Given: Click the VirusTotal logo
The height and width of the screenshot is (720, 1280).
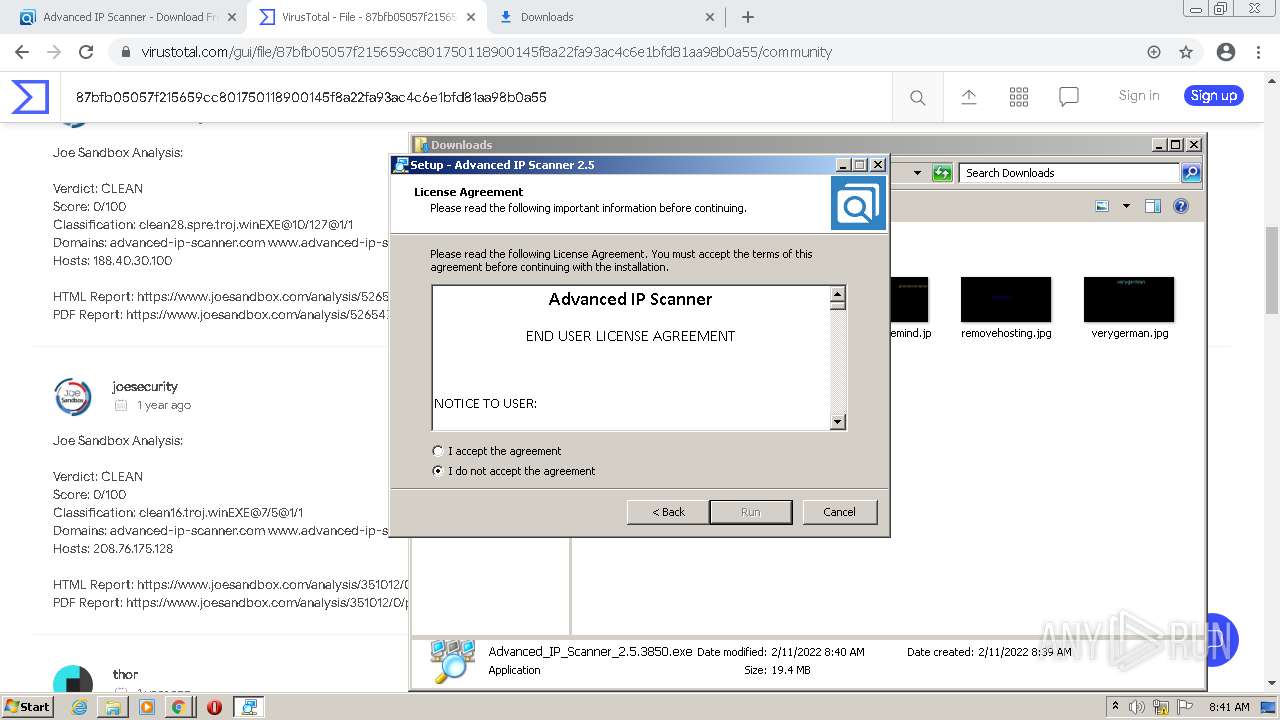Looking at the screenshot, I should (30, 97).
